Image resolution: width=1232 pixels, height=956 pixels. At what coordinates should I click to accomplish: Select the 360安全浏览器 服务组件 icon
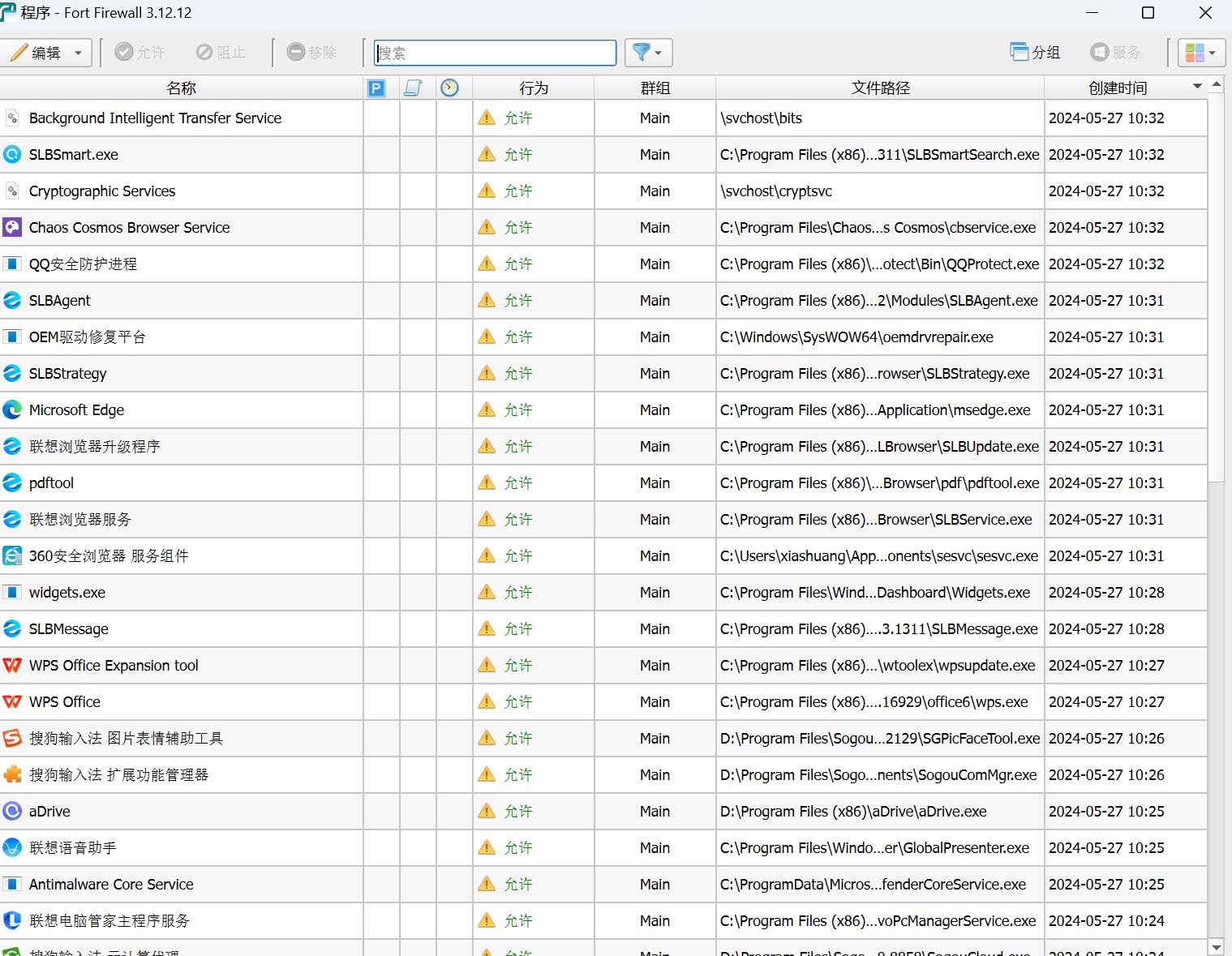click(12, 556)
